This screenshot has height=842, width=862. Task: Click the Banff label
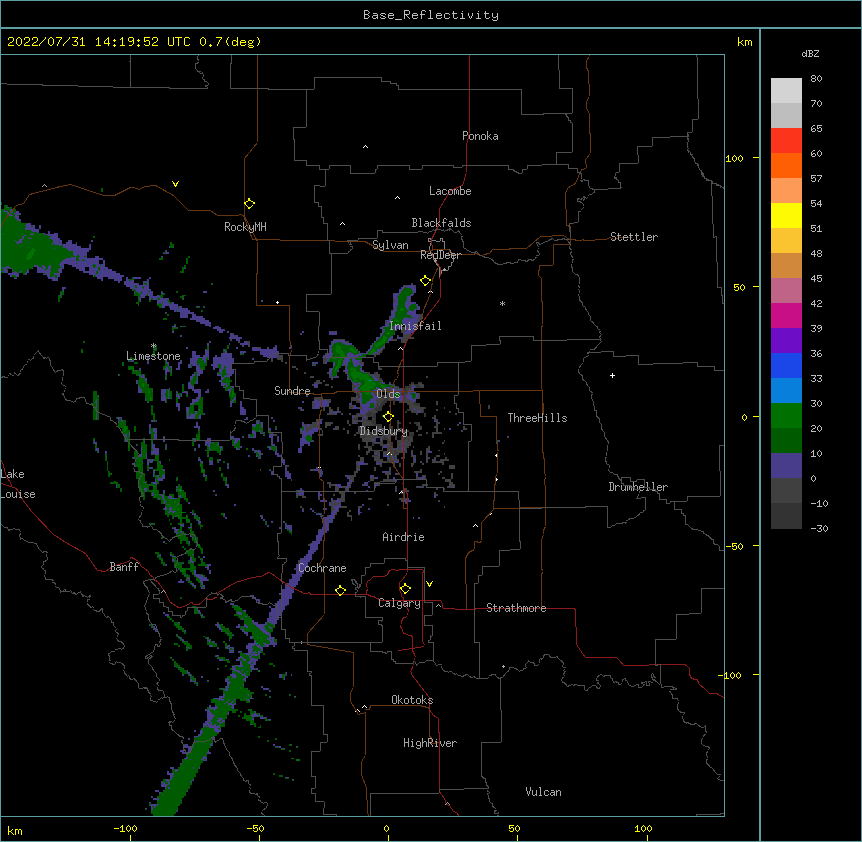pyautogui.click(x=124, y=567)
